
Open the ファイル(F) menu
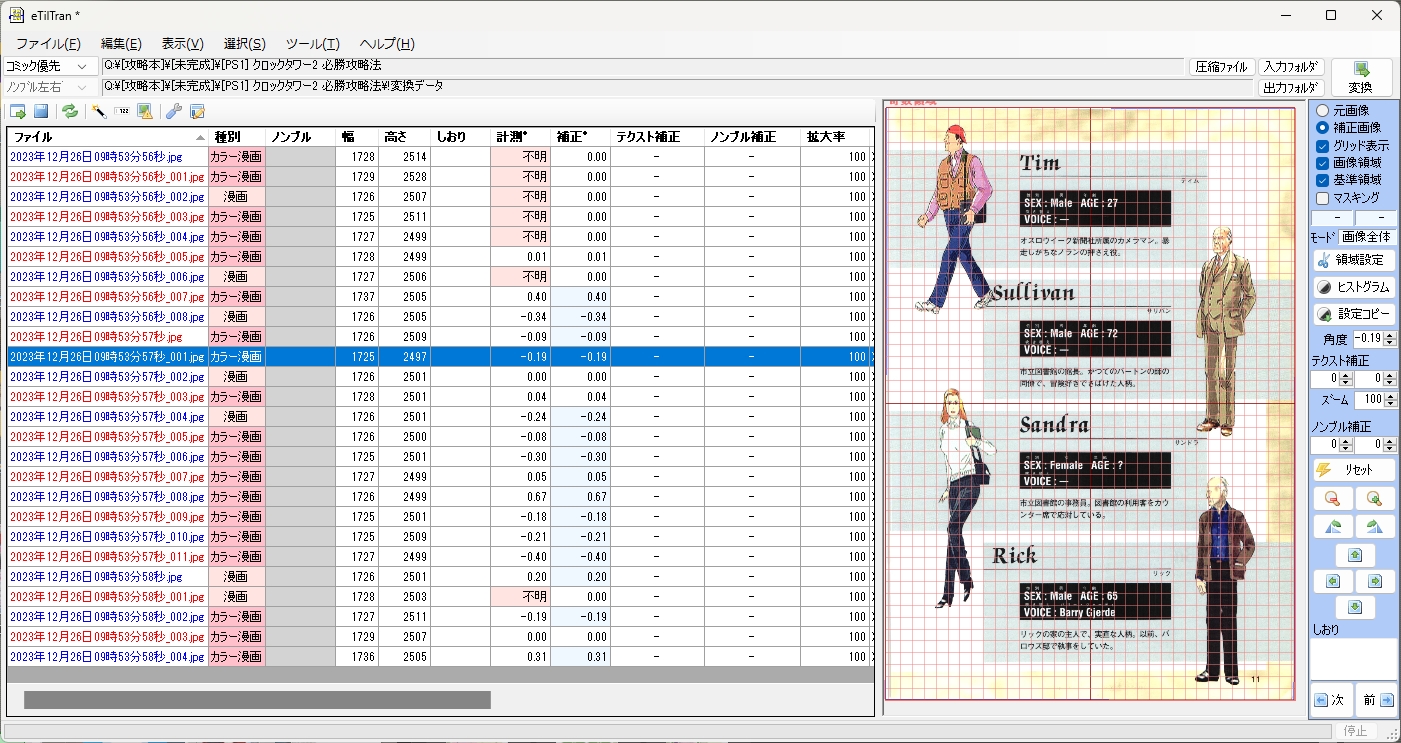[48, 44]
